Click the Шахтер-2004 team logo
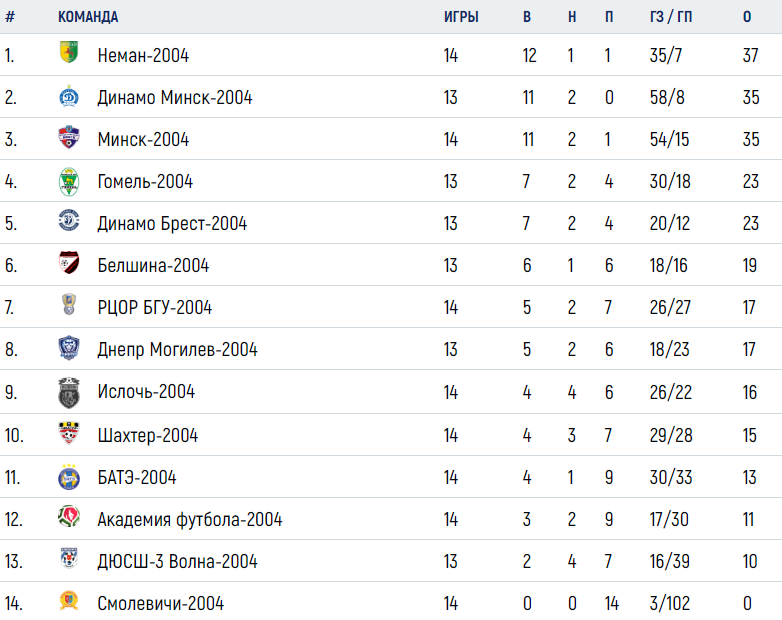Screen dimensions: 782x620 pos(69,433)
